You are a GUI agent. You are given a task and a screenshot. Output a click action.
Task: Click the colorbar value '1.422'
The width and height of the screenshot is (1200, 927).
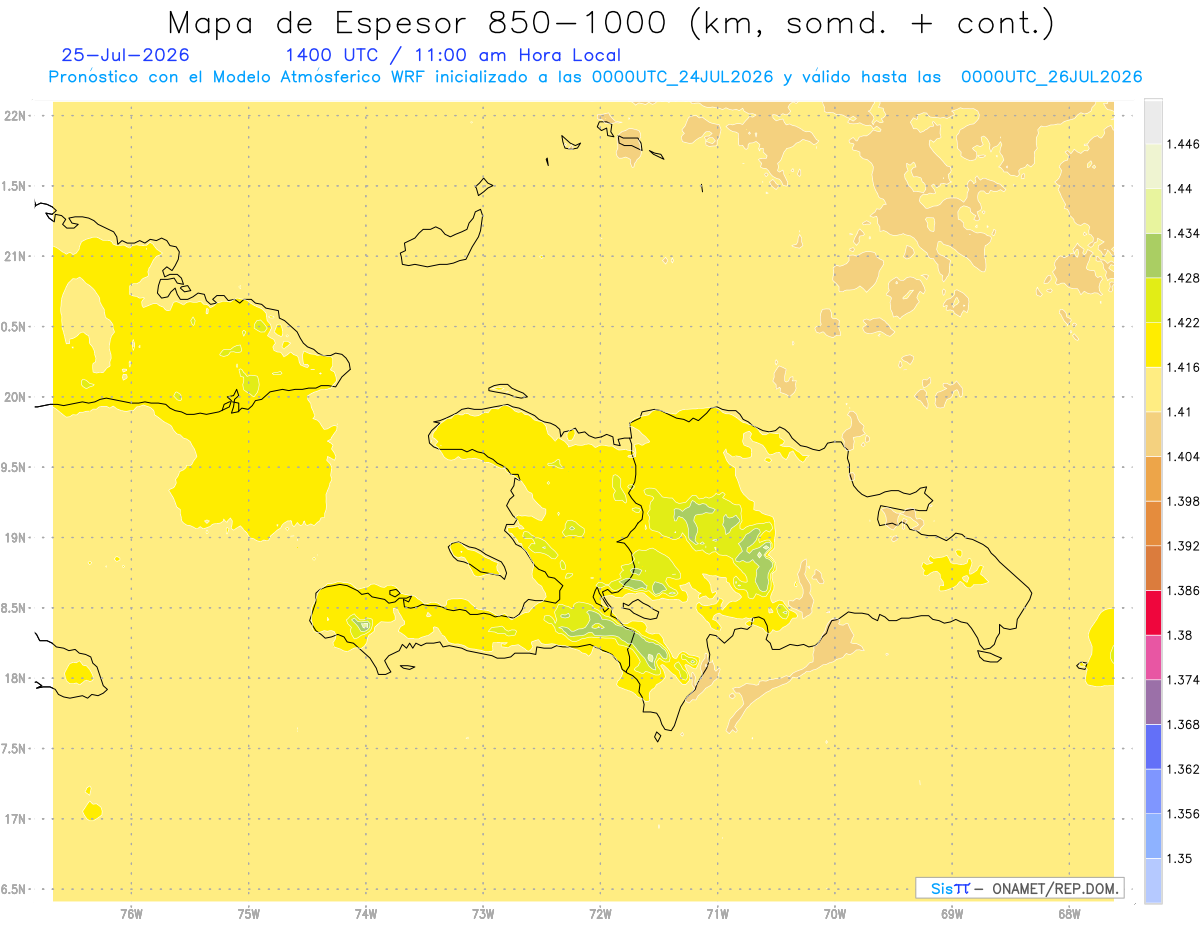pyautogui.click(x=1183, y=323)
